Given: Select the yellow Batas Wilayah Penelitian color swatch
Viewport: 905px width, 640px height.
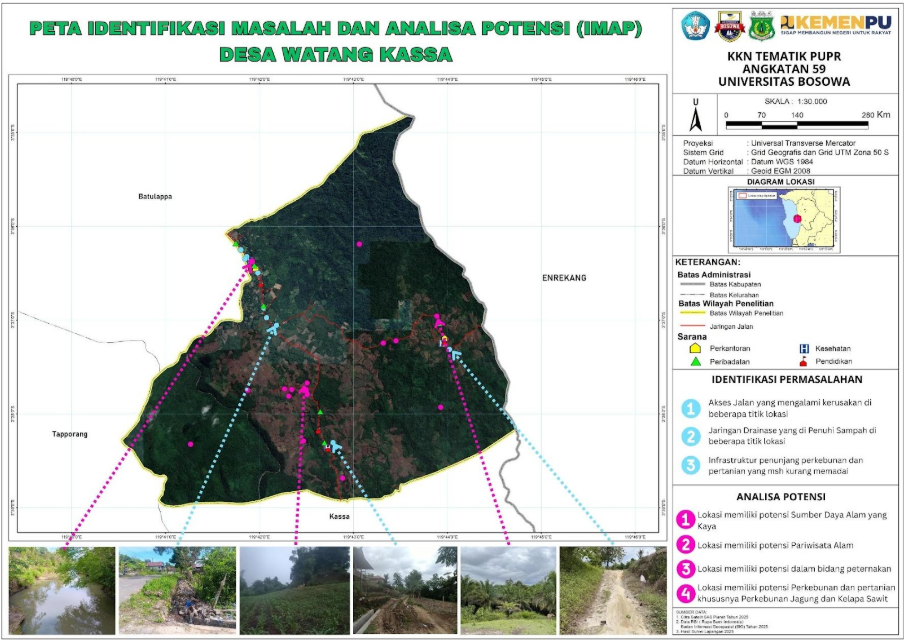Looking at the screenshot, I should point(691,313).
